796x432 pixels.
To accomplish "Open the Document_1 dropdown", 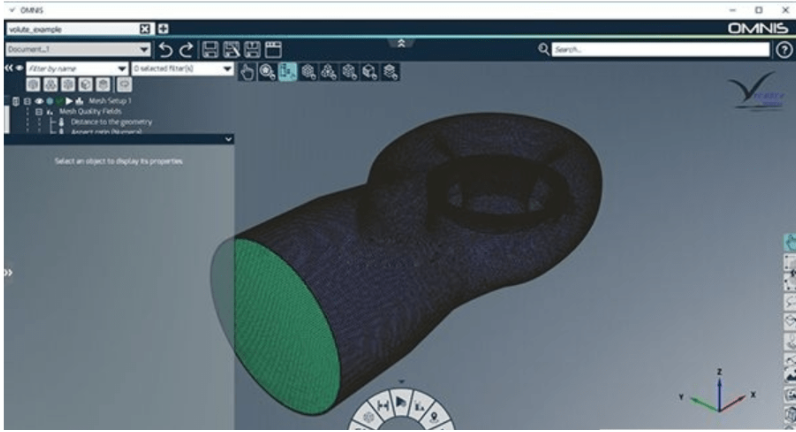I will click(x=145, y=48).
